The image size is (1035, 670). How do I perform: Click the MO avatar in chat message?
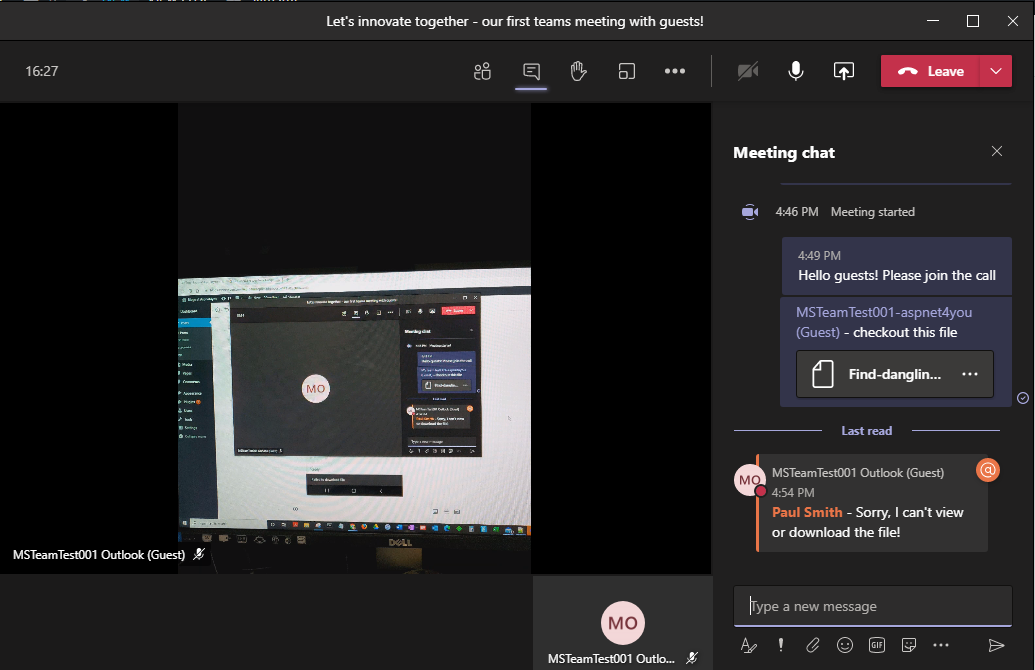click(x=749, y=480)
